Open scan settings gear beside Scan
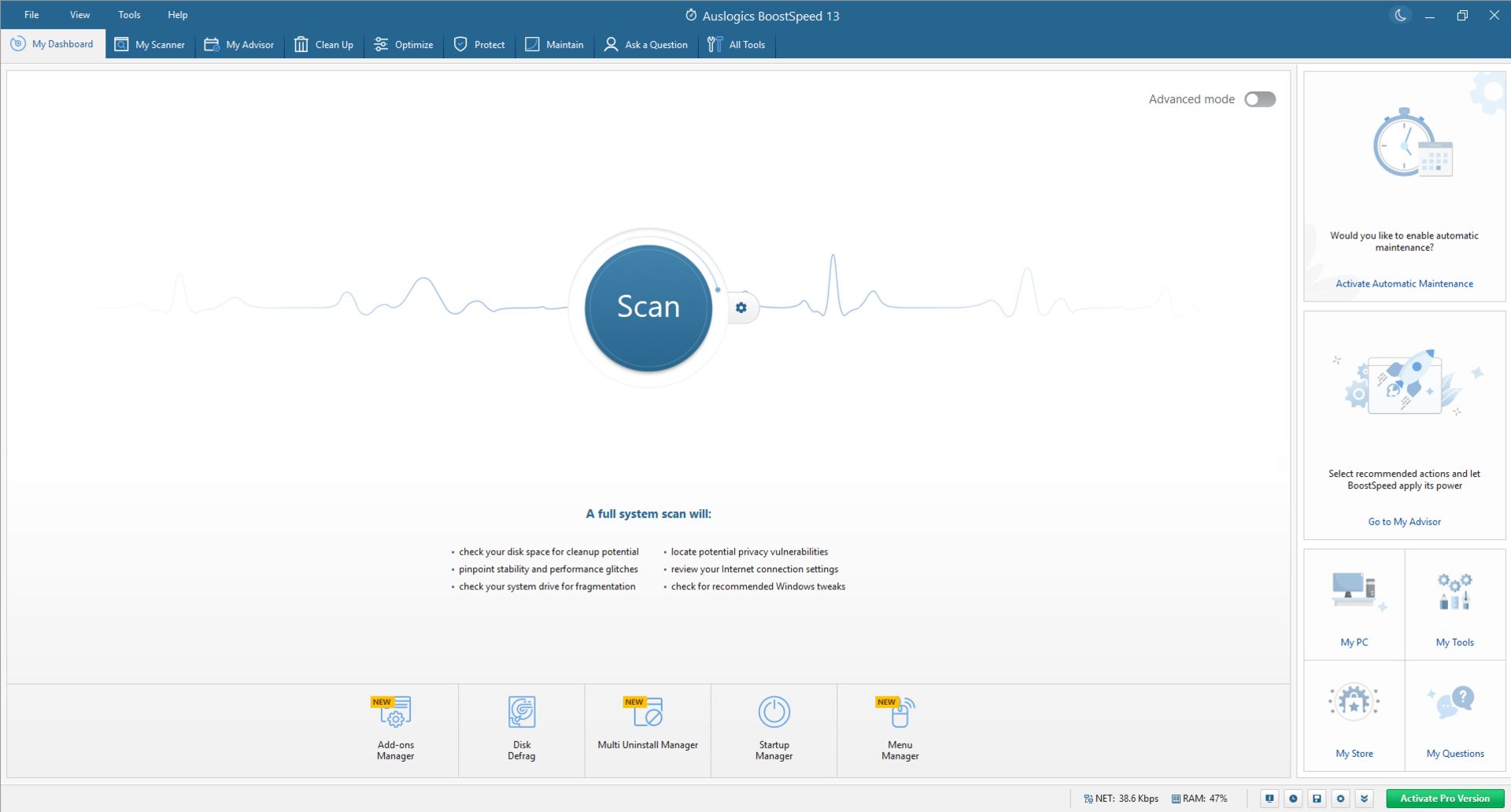 [741, 308]
